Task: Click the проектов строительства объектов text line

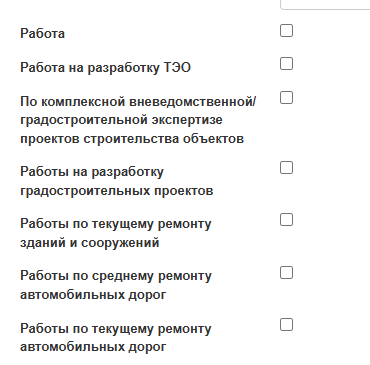Action: pos(132,139)
